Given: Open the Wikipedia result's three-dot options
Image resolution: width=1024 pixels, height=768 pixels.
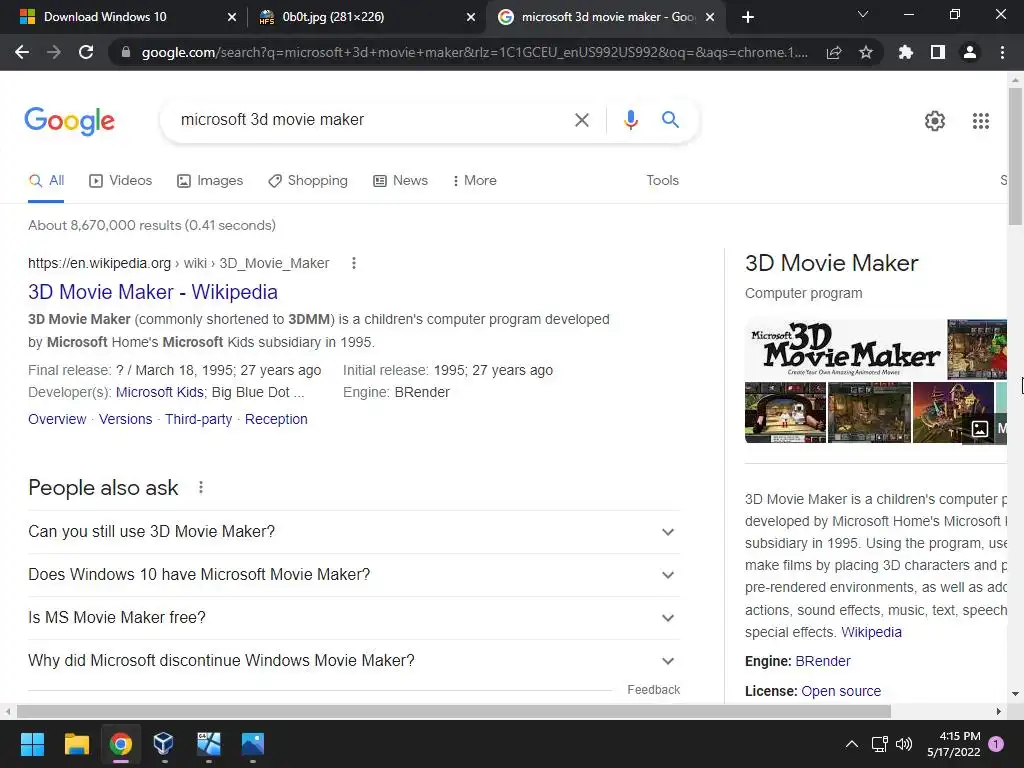Looking at the screenshot, I should click(x=354, y=263).
